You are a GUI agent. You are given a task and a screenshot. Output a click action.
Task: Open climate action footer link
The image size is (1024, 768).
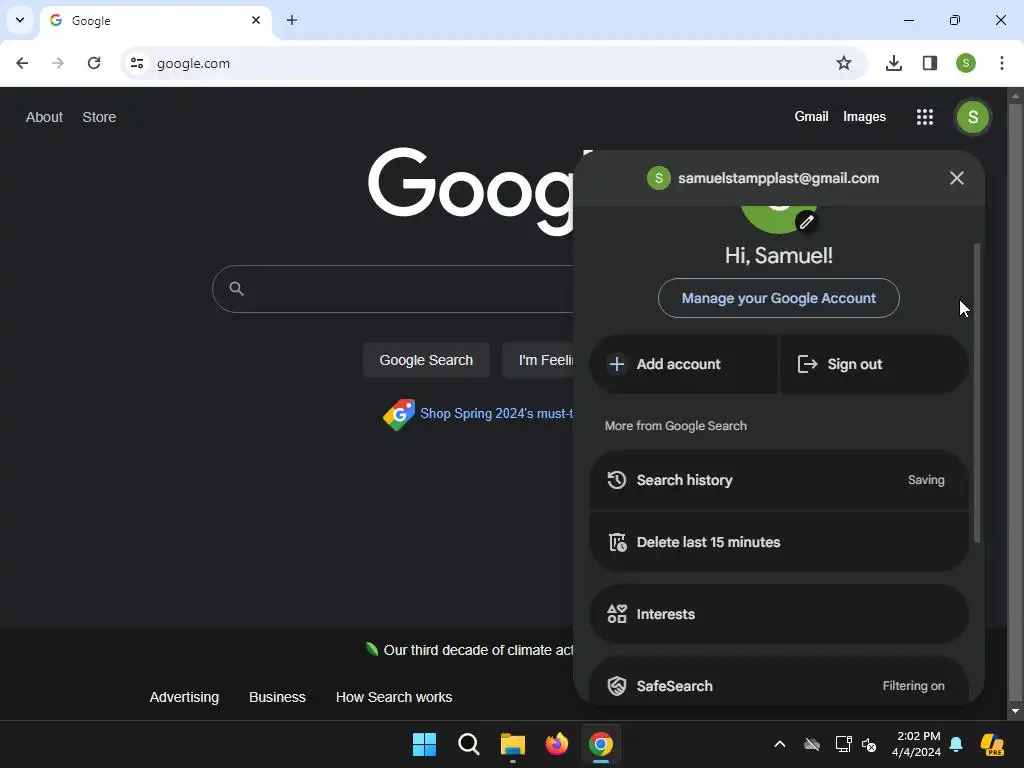[x=477, y=650]
